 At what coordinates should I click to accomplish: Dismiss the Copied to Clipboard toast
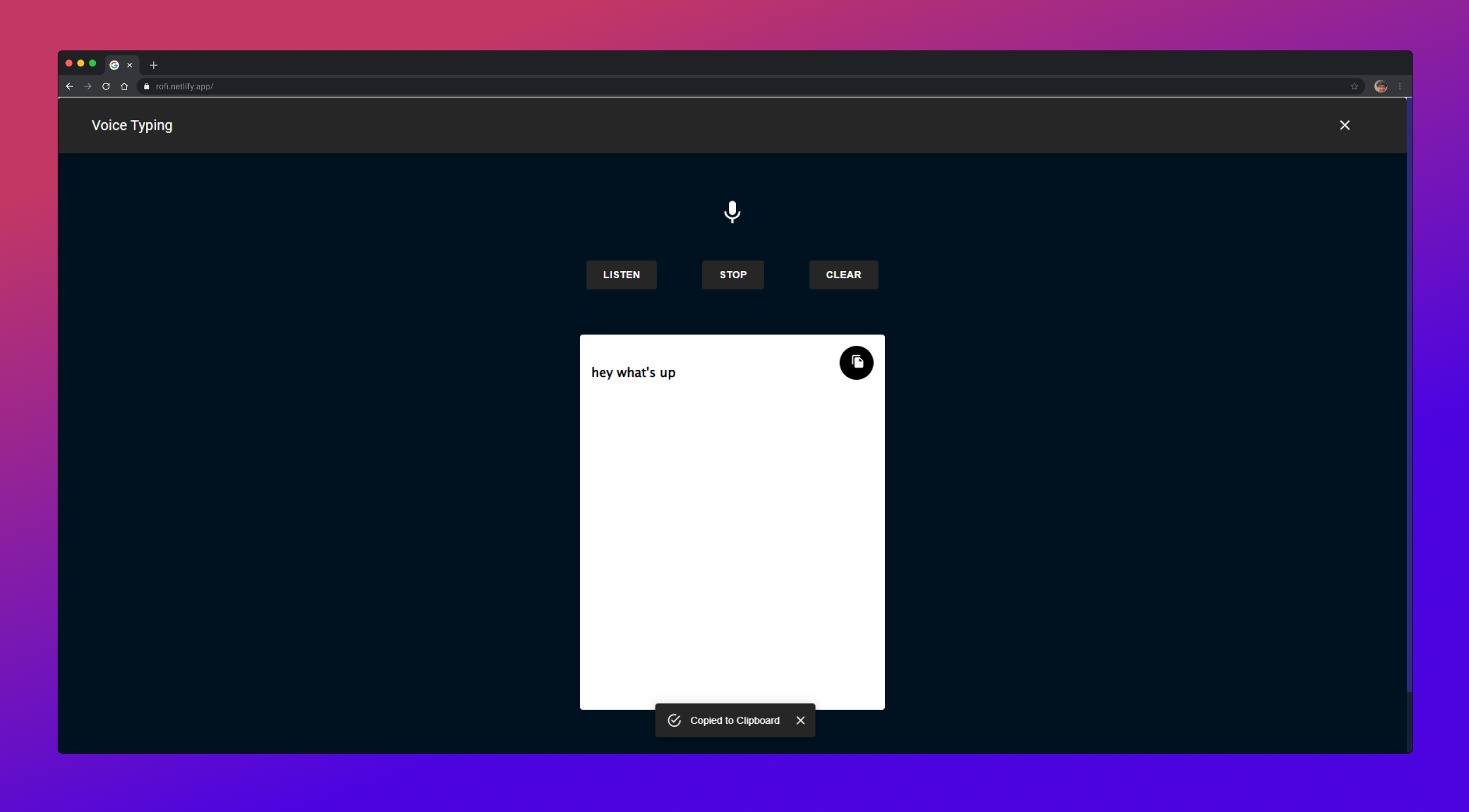[800, 720]
